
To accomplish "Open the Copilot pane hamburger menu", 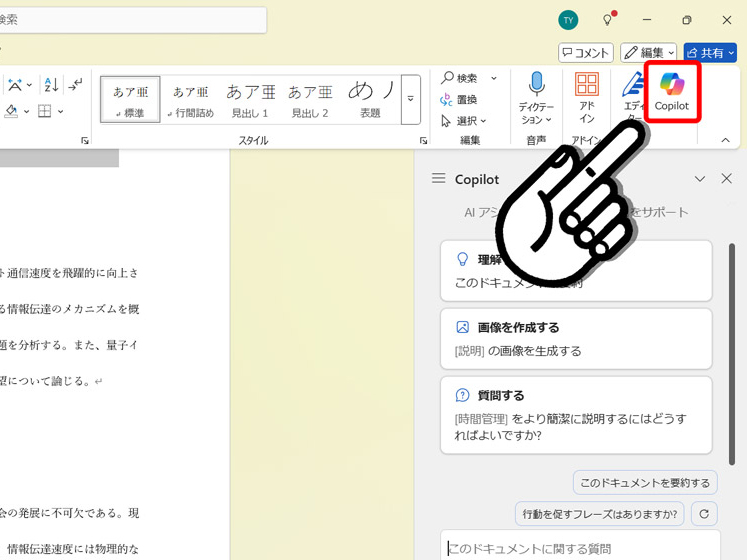I will (x=438, y=178).
